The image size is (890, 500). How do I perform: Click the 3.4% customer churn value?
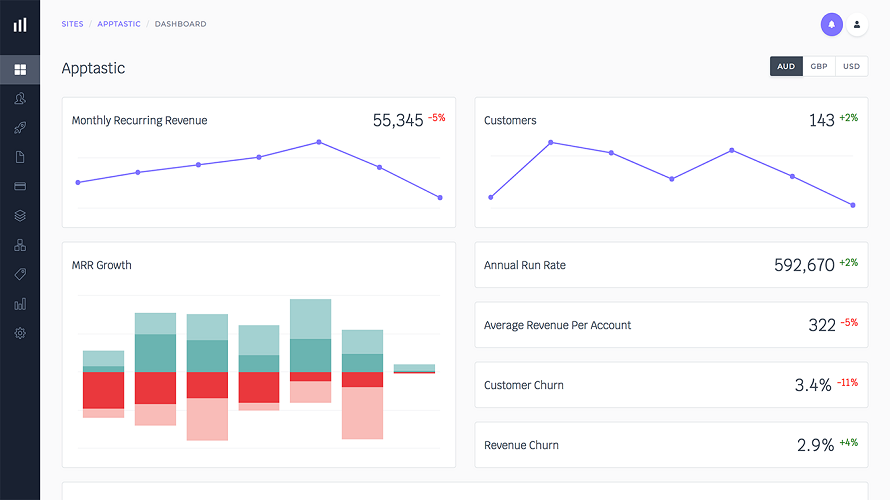click(x=813, y=385)
